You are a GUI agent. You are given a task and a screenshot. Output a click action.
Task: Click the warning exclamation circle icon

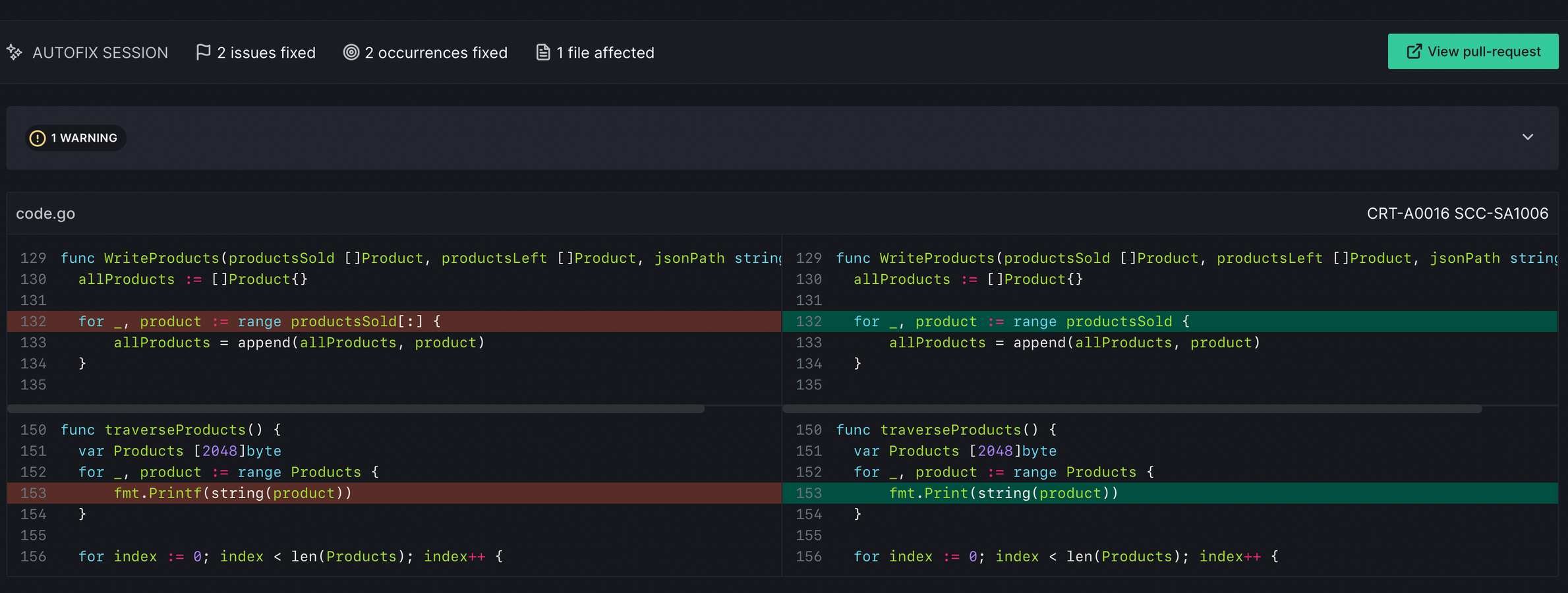38,138
